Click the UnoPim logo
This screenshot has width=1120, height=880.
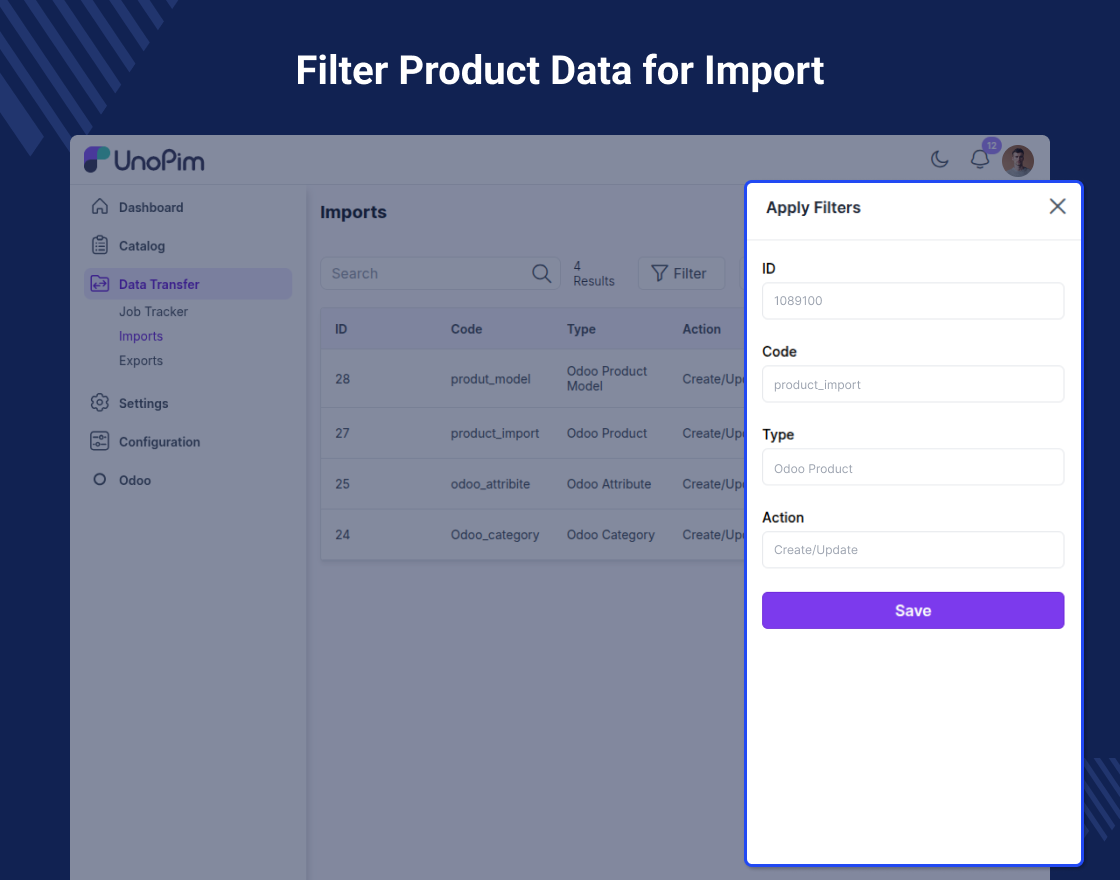pyautogui.click(x=144, y=160)
